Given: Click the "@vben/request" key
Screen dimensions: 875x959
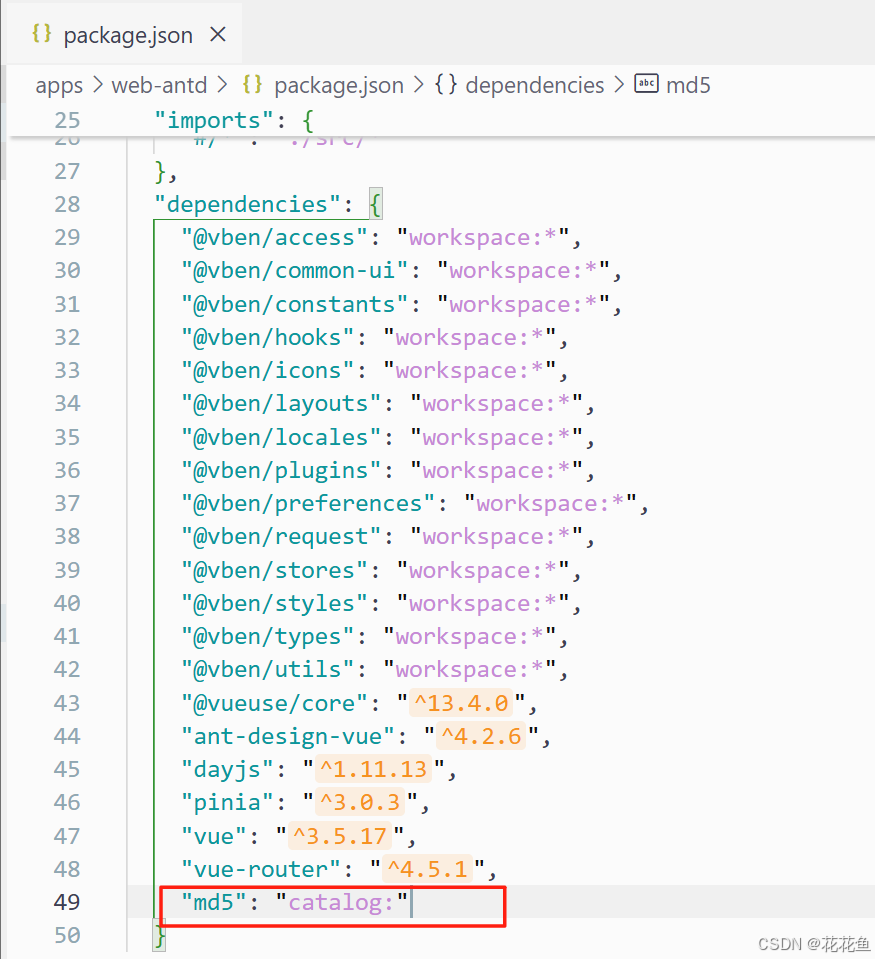Looking at the screenshot, I should coord(281,536).
